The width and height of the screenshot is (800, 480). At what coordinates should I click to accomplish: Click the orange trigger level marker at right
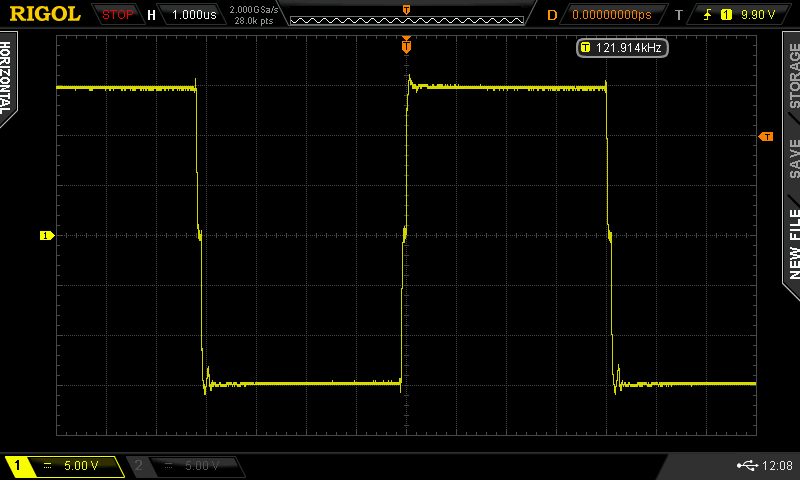pos(766,136)
